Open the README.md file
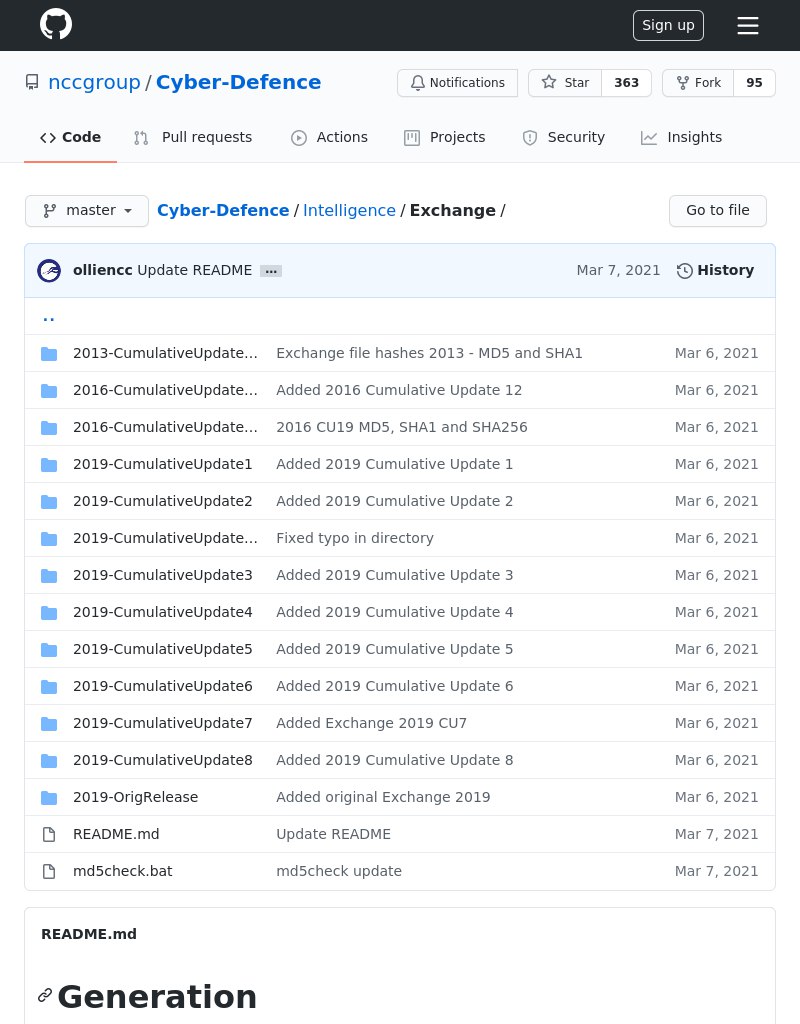800x1024 pixels. [116, 834]
